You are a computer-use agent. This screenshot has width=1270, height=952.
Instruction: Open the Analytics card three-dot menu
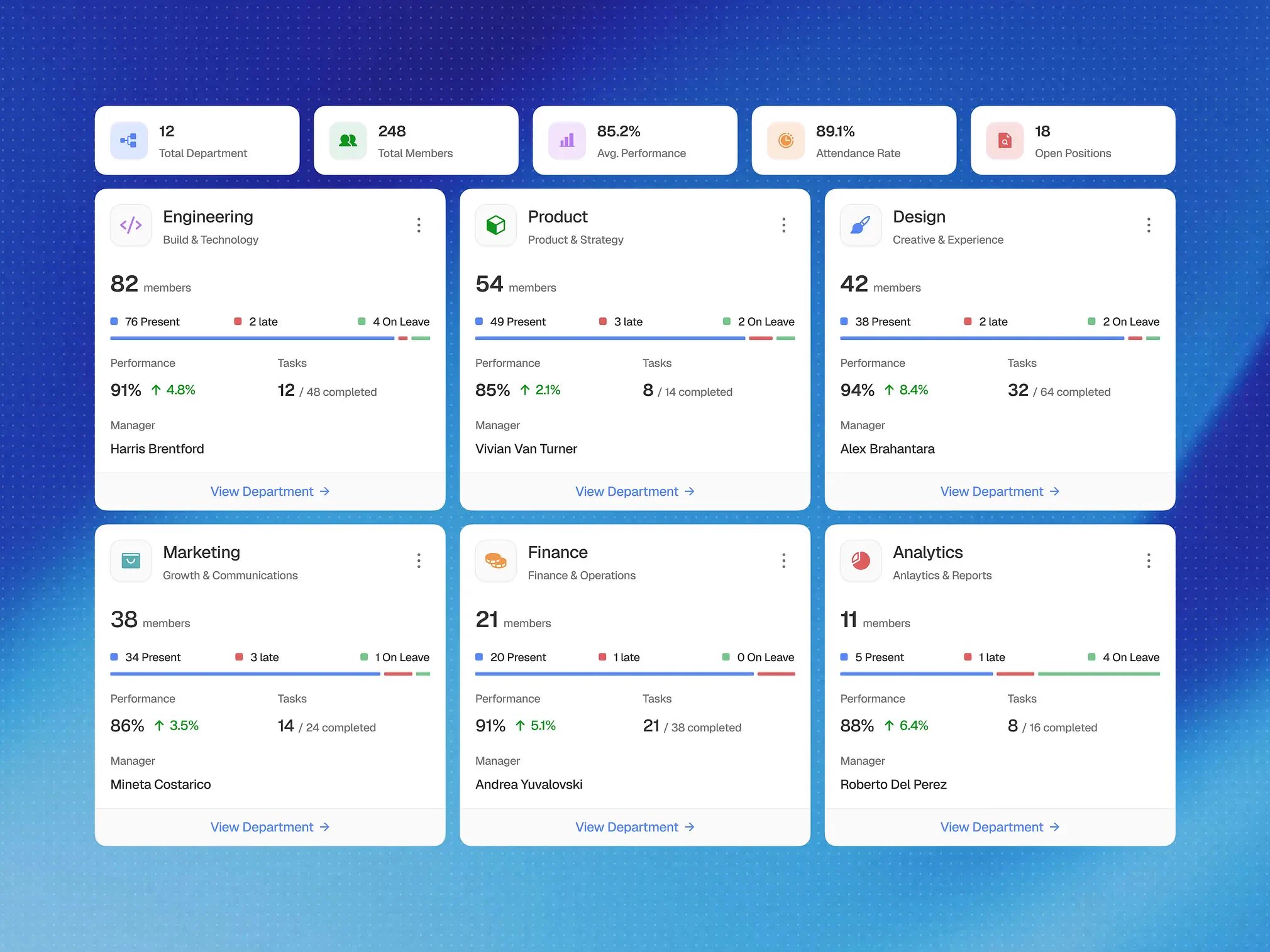[1149, 561]
